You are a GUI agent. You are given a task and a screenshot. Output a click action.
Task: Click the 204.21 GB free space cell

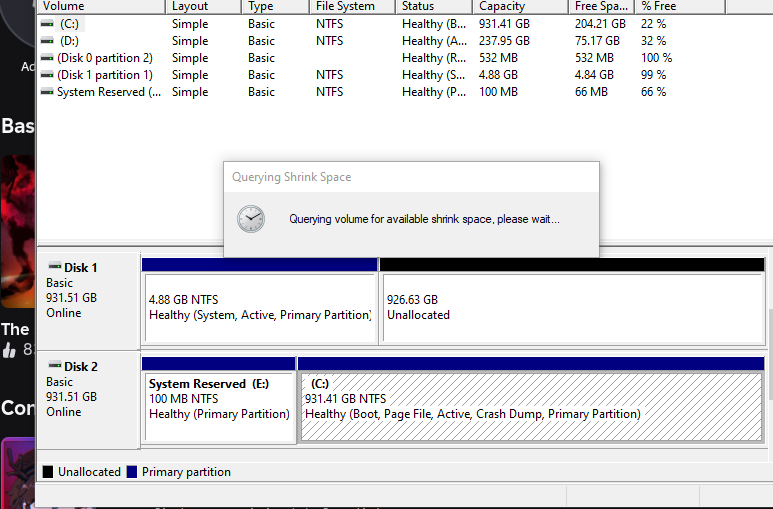pyautogui.click(x=600, y=24)
